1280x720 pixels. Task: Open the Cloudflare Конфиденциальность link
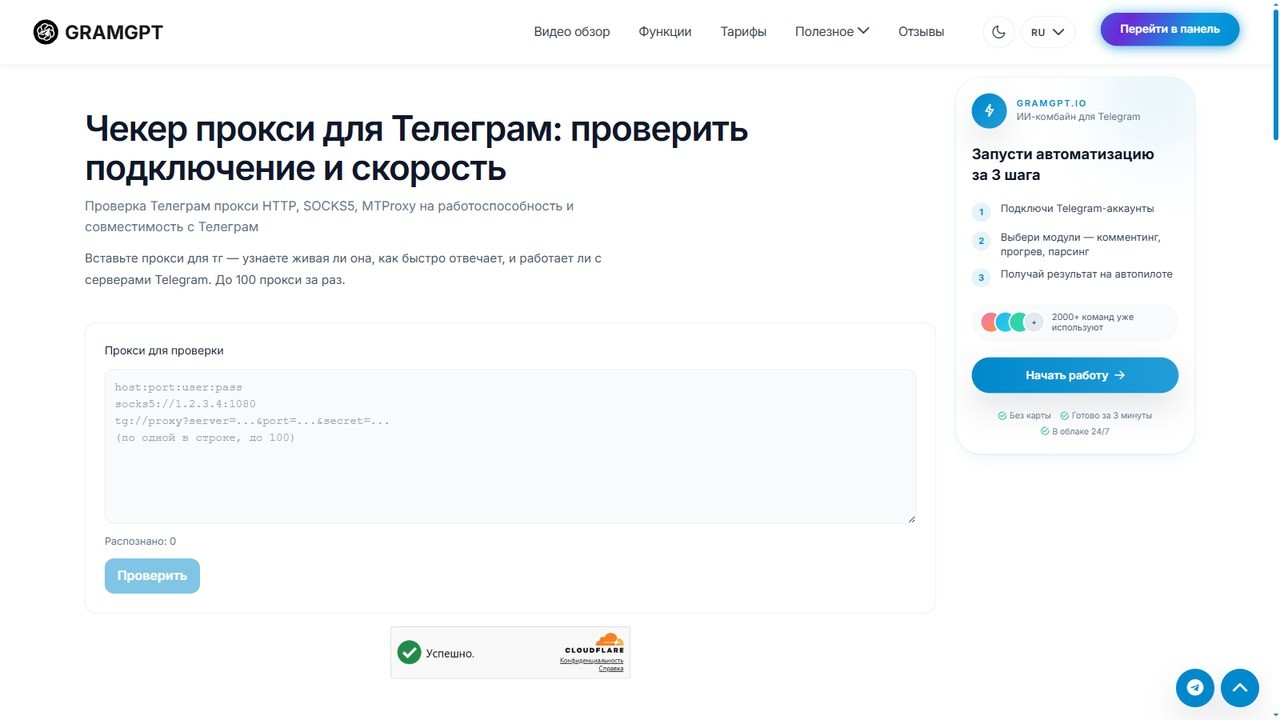[591, 661]
